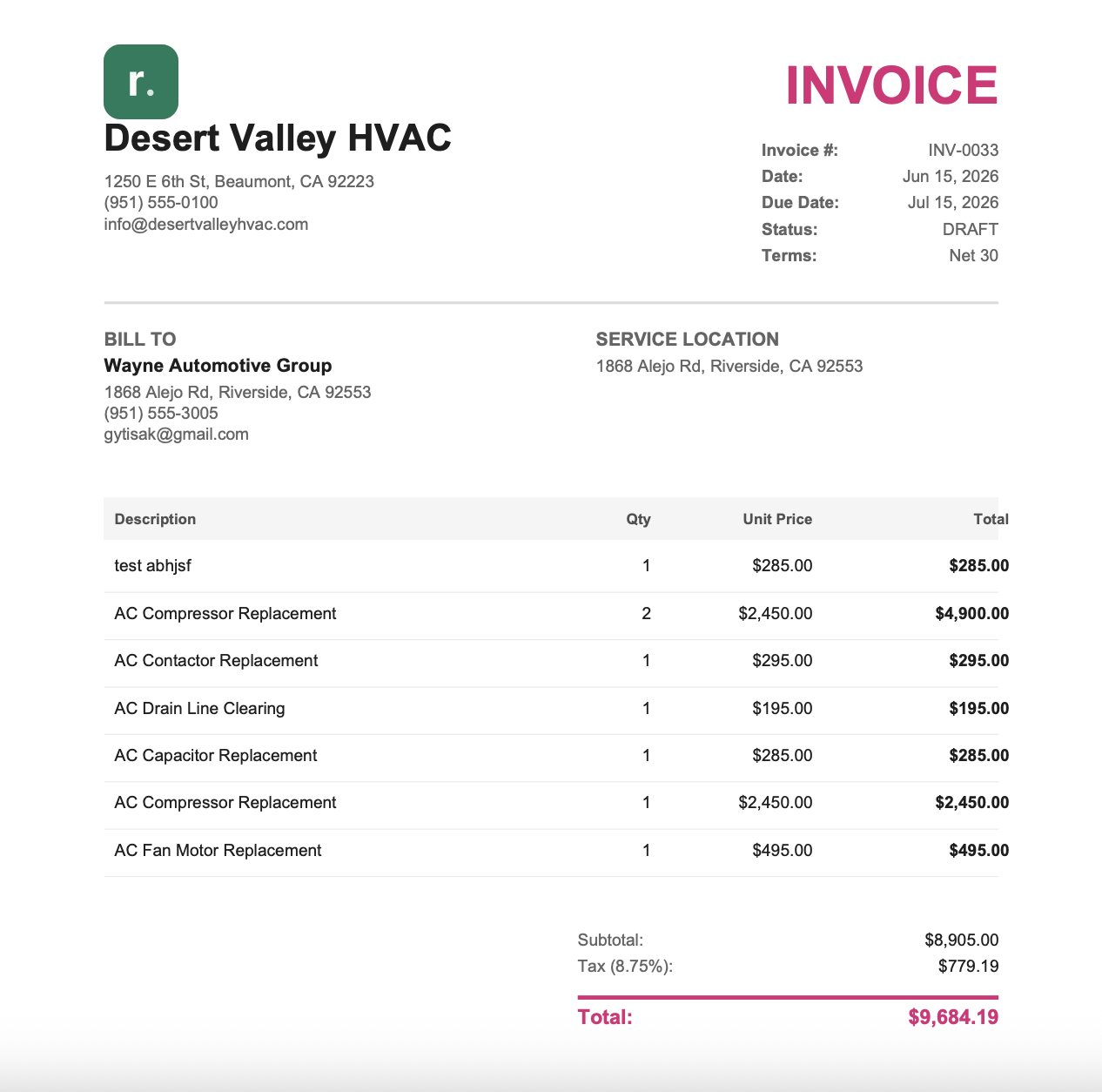Click the Tax (8.75%): label

point(625,967)
